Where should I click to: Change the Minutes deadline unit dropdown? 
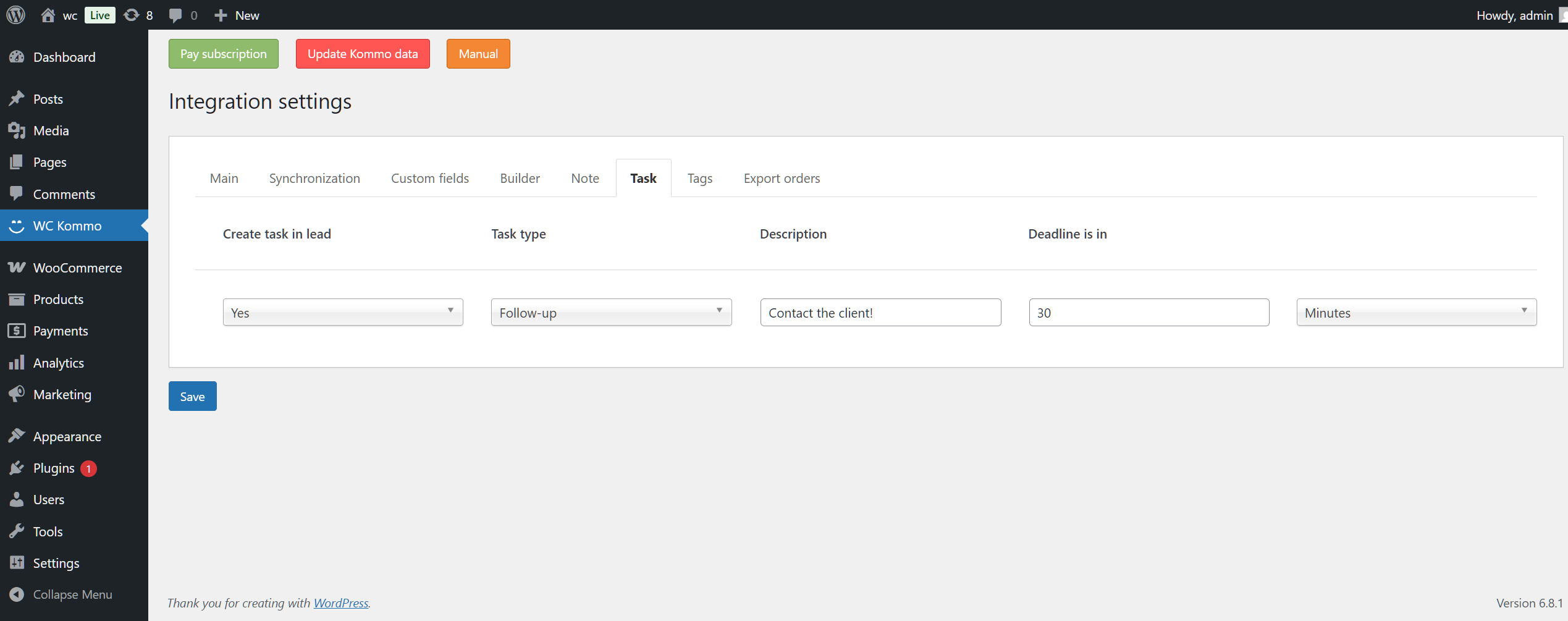tap(1416, 312)
